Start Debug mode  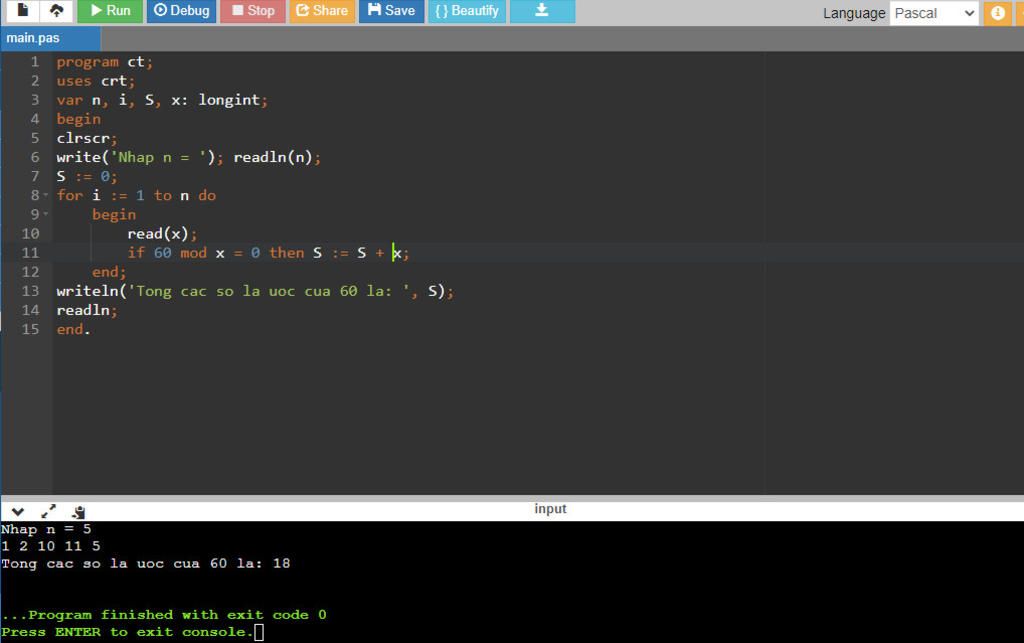182,10
